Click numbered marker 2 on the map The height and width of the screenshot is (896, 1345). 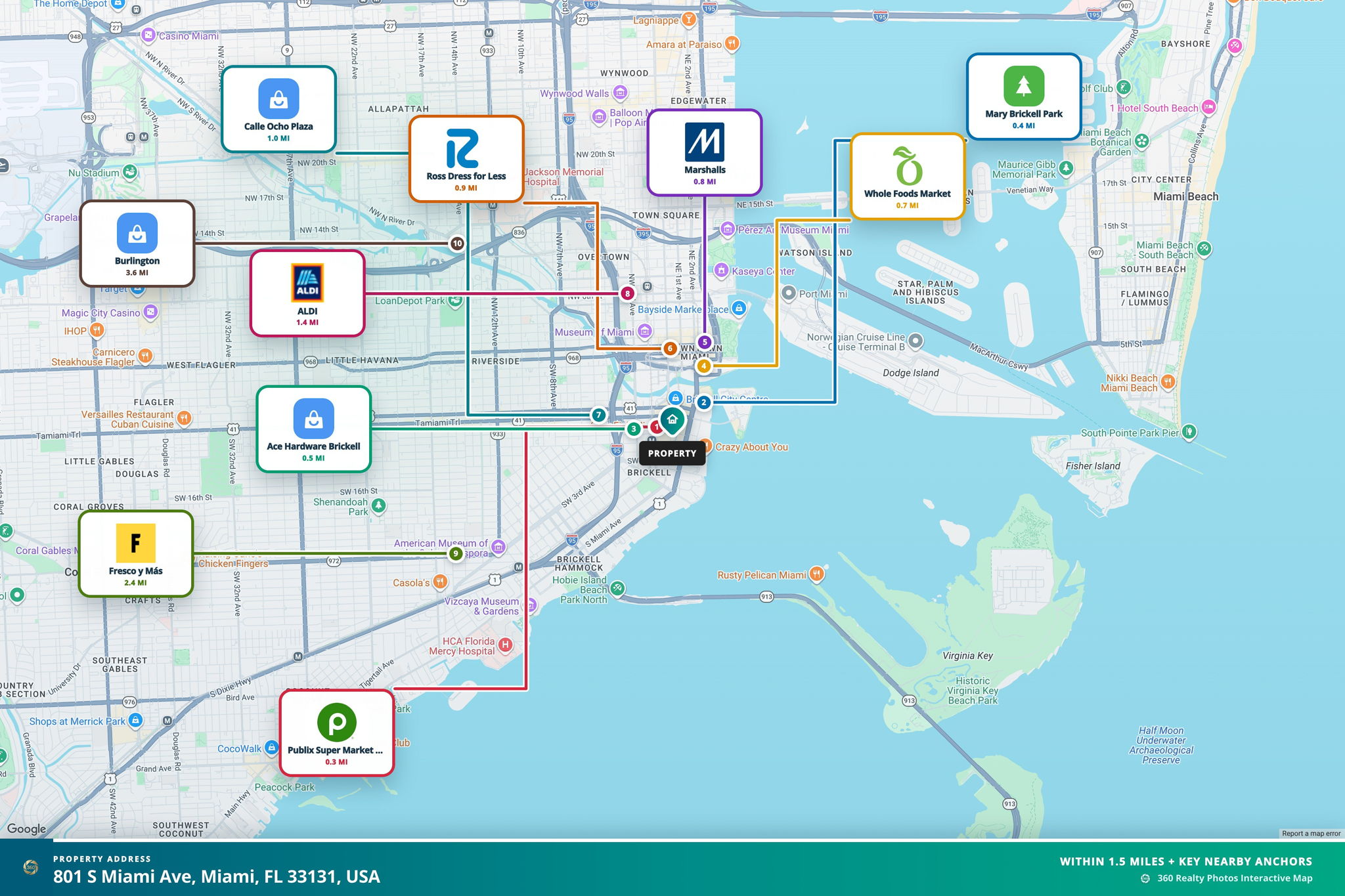click(704, 402)
